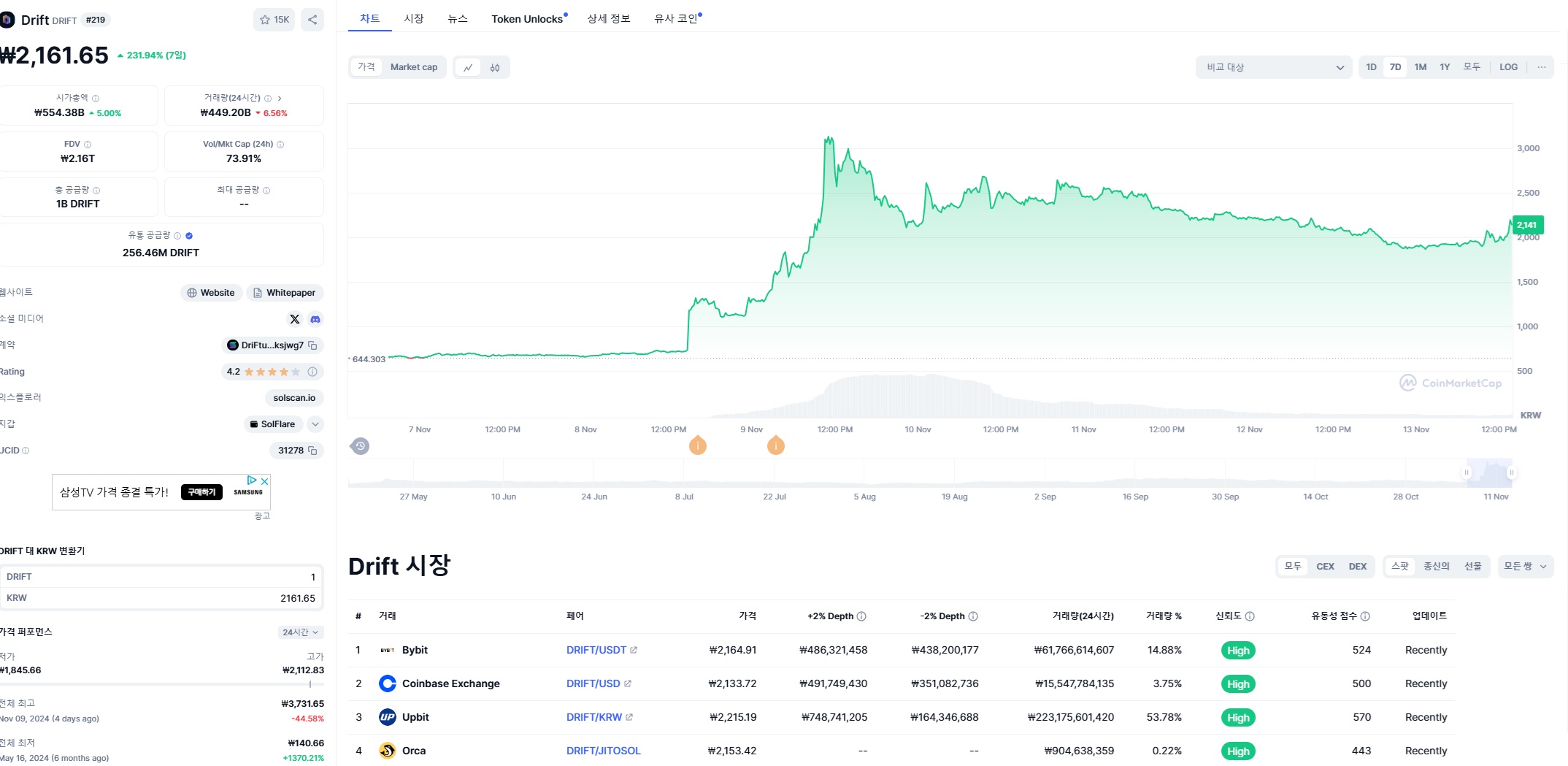The image size is (1568, 766).
Task: Click the share icon next to Drift
Action: click(x=312, y=20)
